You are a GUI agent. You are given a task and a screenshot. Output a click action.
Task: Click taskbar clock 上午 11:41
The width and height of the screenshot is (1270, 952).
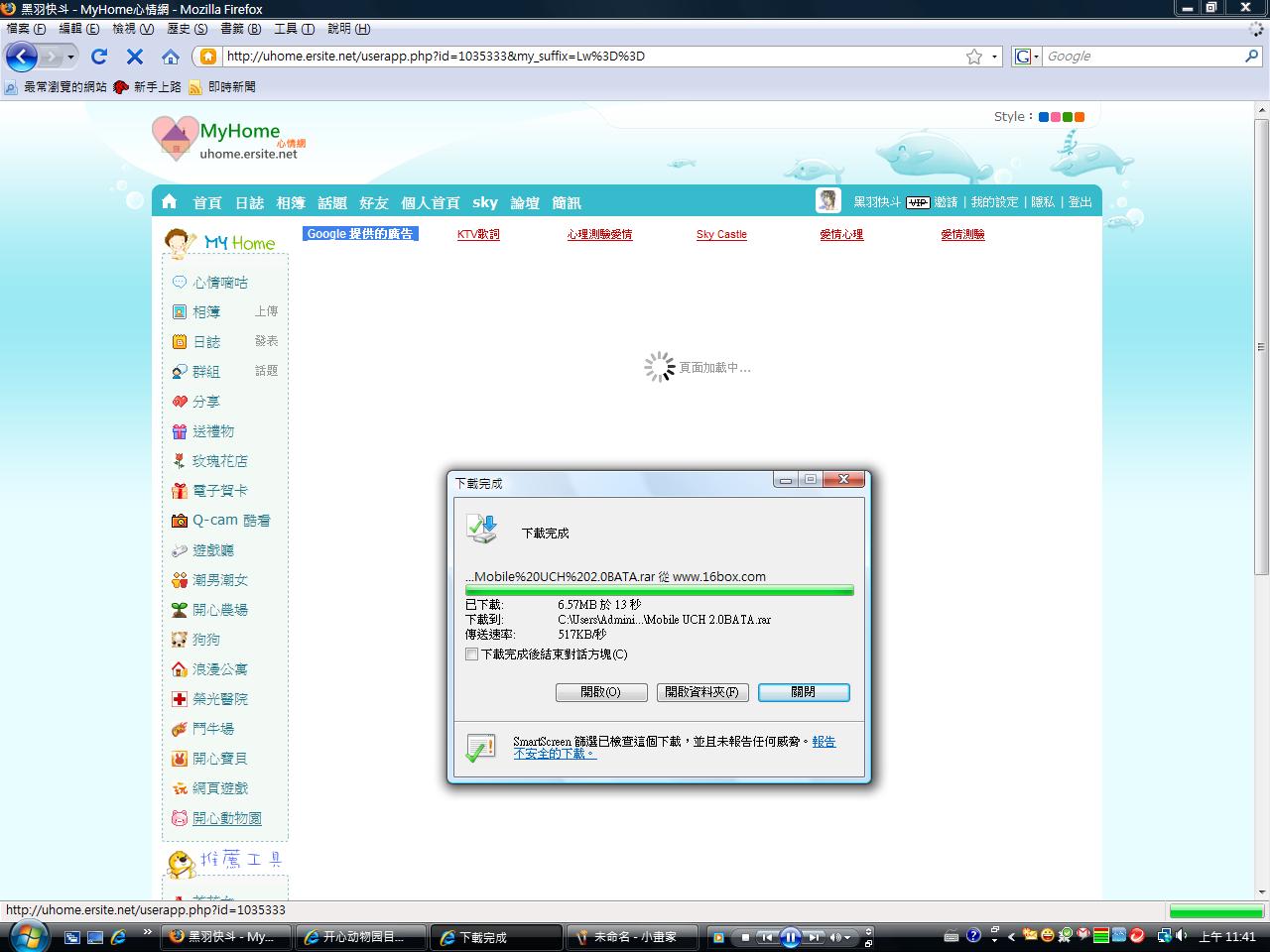pyautogui.click(x=1227, y=937)
